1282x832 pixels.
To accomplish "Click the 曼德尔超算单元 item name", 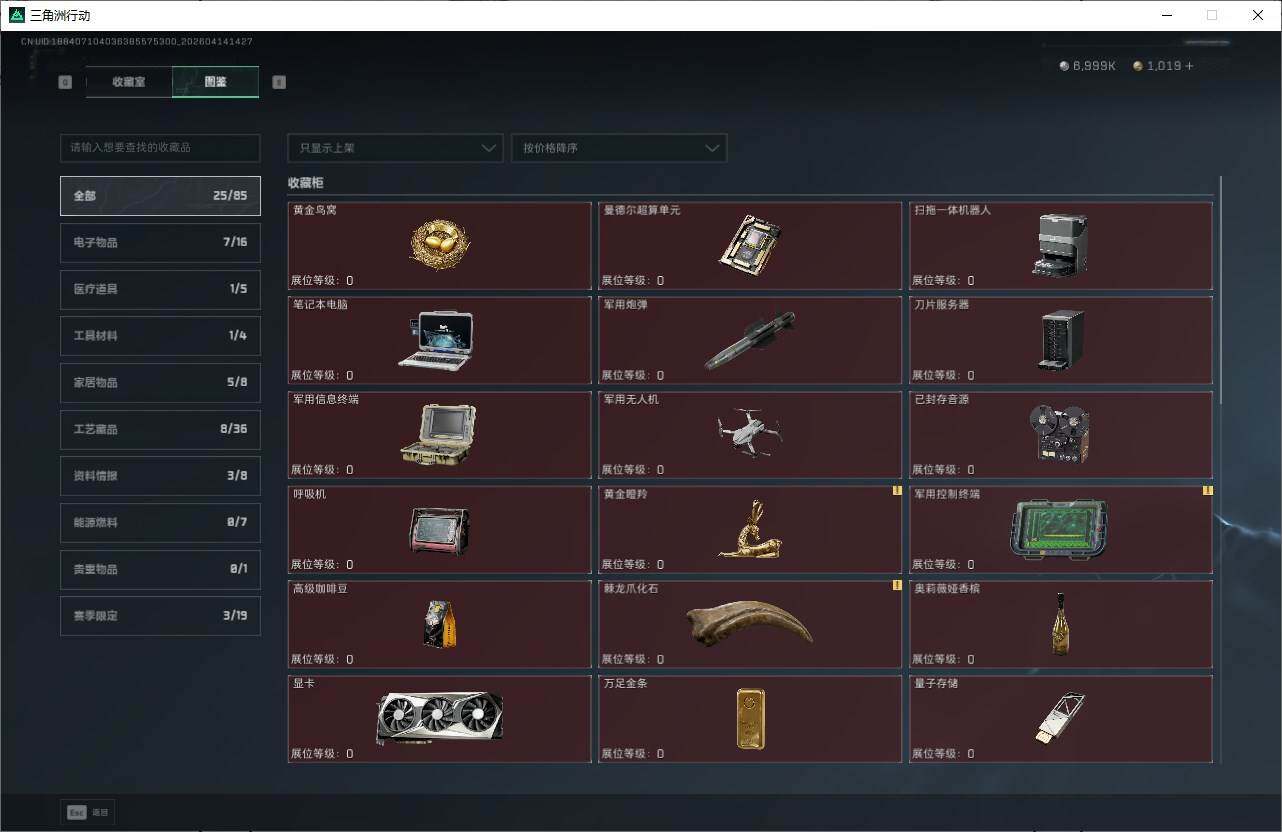I will [642, 210].
